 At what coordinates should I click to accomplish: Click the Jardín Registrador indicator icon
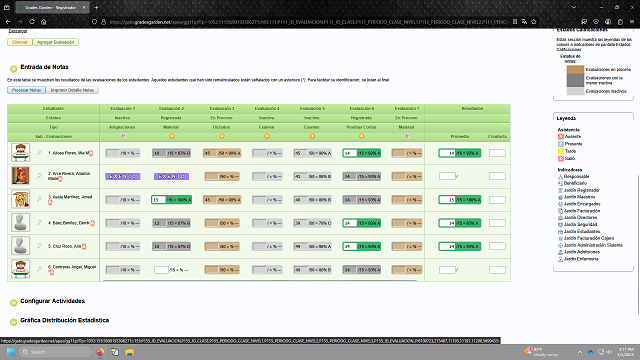click(560, 190)
